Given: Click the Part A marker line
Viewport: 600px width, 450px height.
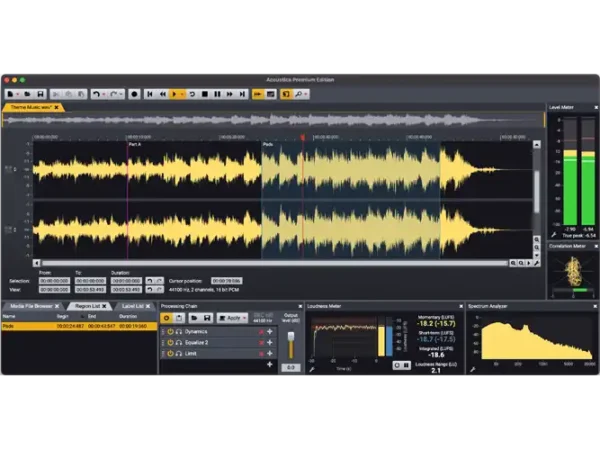Looking at the screenshot, I should coord(127,199).
